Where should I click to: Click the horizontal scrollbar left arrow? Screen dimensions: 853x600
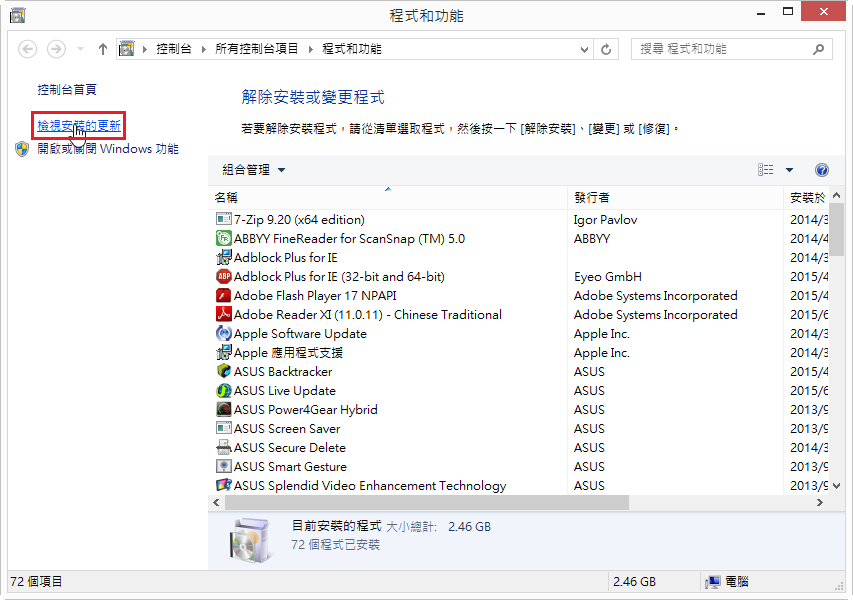216,503
